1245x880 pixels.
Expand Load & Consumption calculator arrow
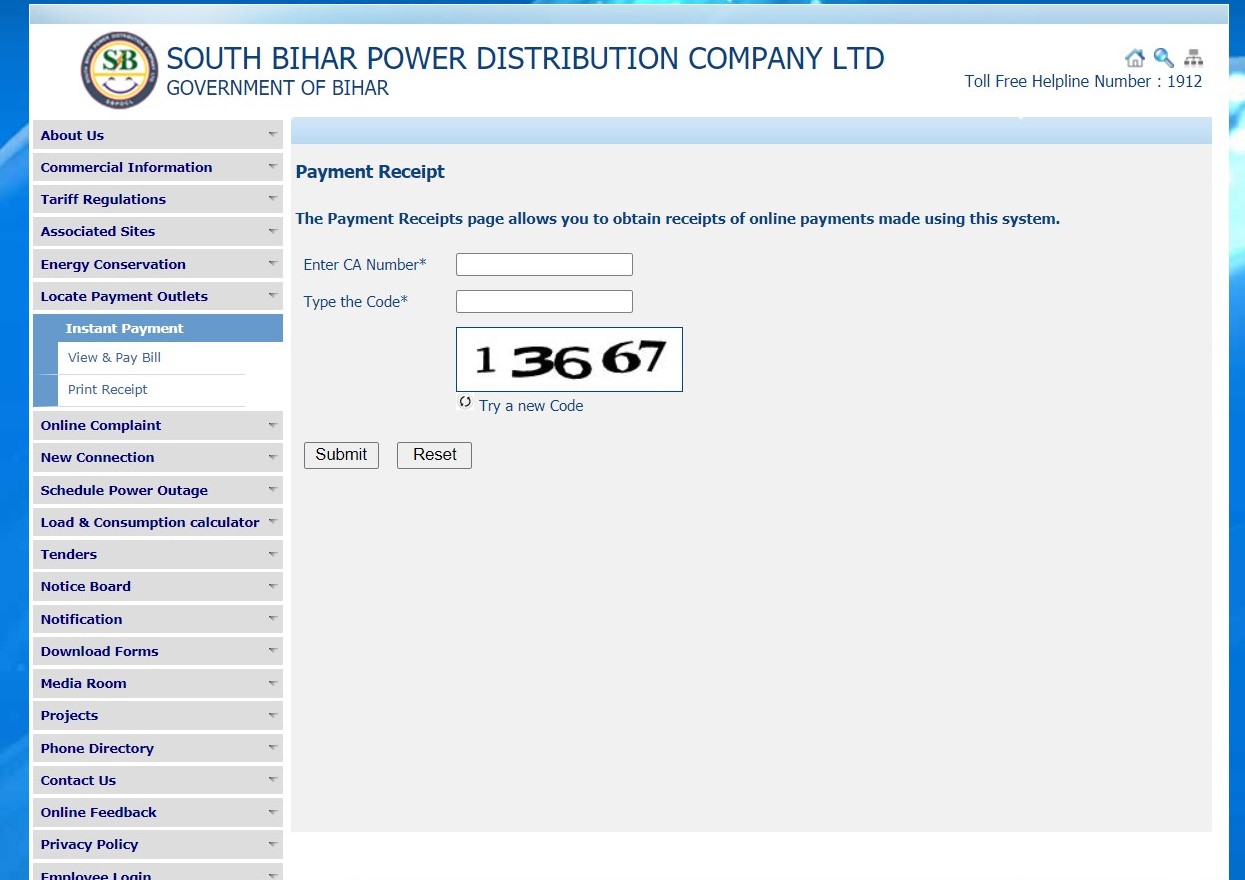(272, 521)
